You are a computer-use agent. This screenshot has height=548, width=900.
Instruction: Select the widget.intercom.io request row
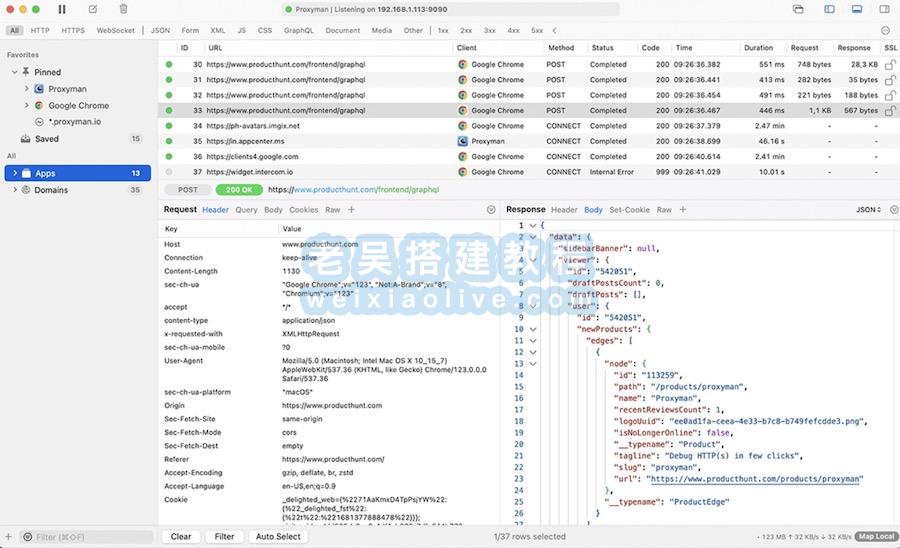coord(529,172)
